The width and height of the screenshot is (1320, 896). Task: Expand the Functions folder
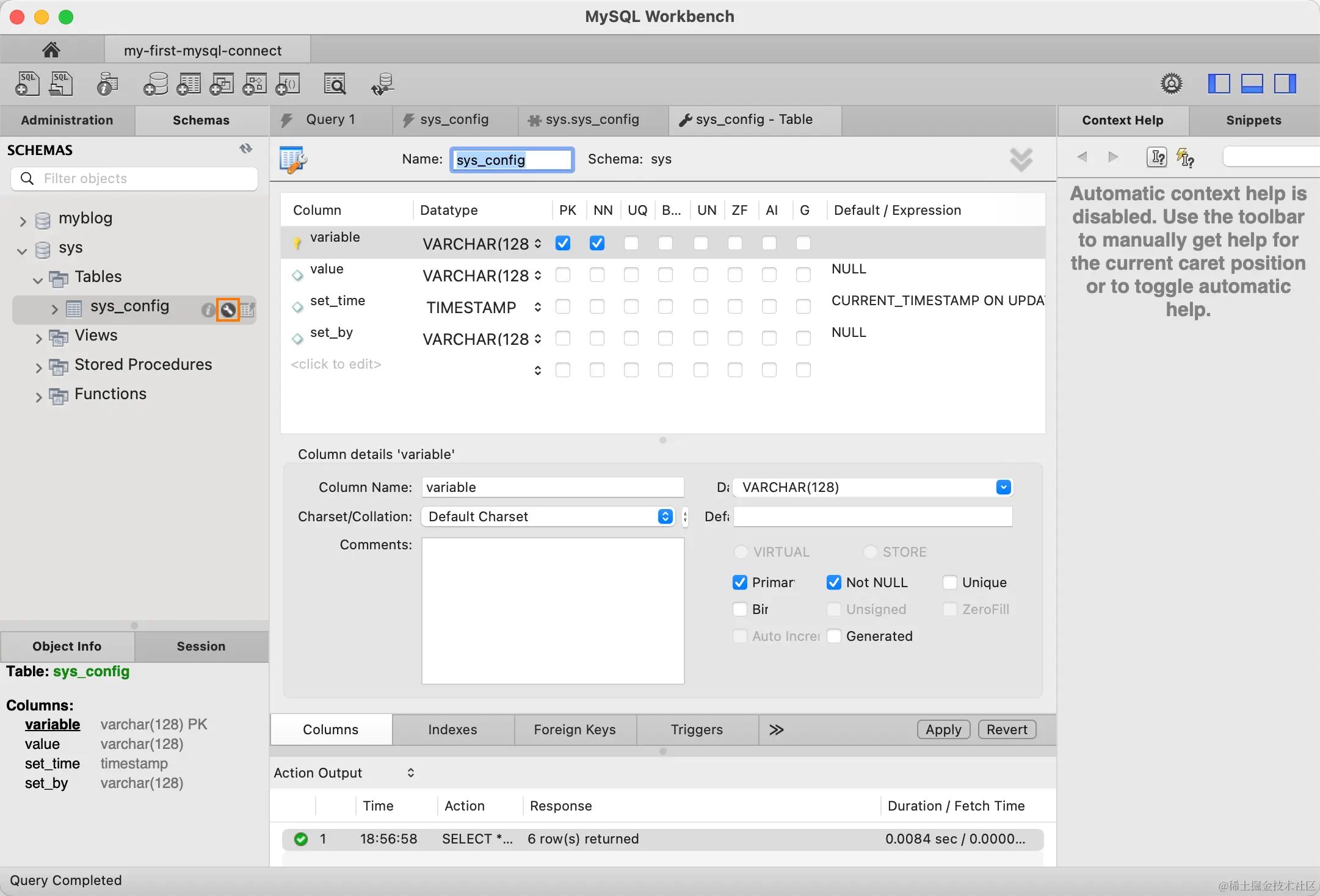pos(38,397)
